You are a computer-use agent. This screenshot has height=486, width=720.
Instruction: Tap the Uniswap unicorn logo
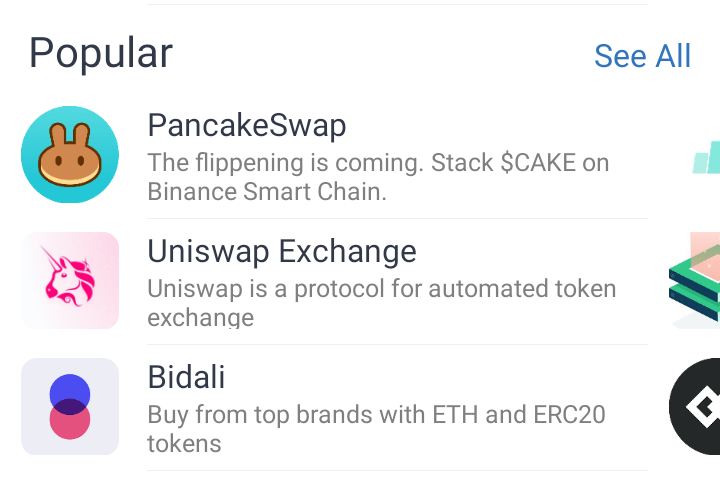(x=70, y=280)
